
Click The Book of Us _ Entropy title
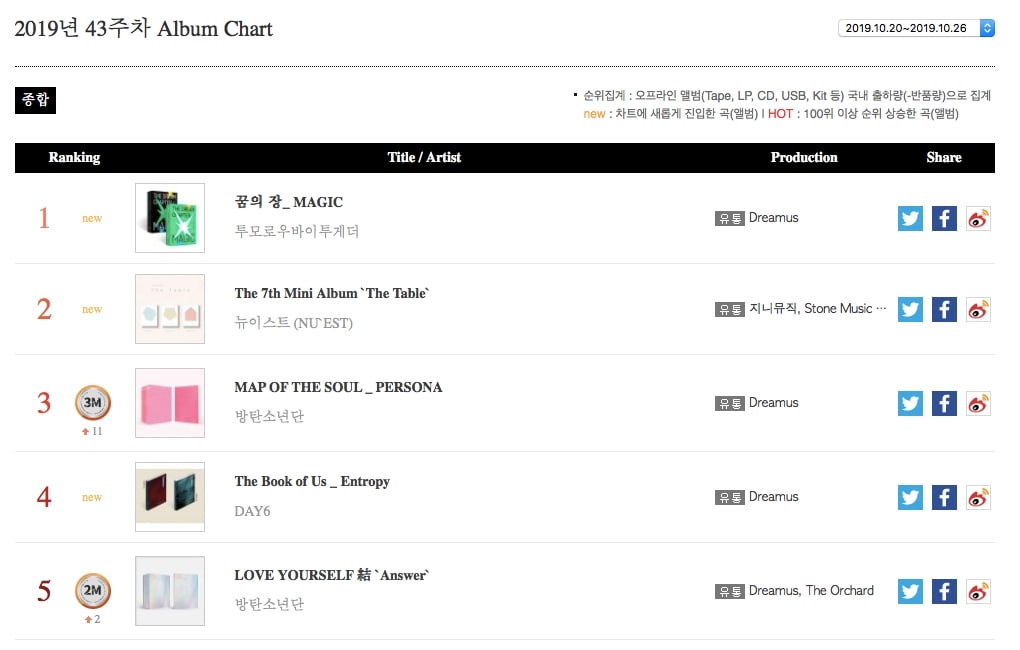tap(312, 481)
